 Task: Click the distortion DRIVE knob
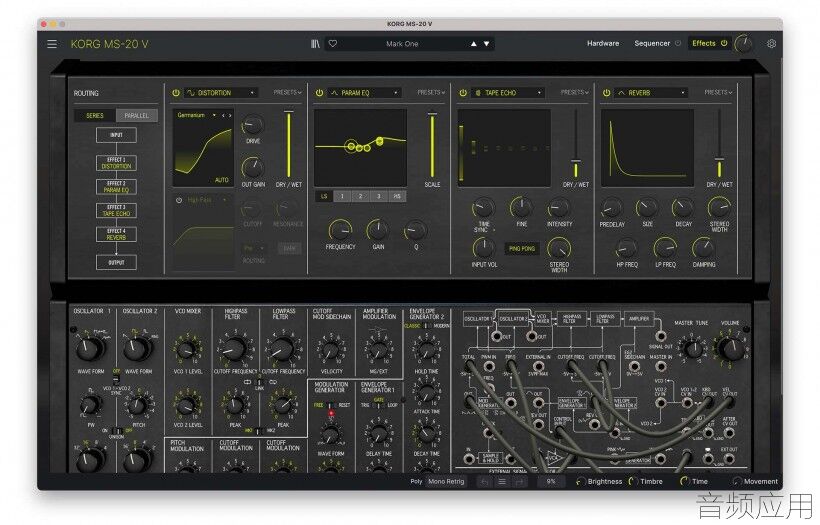click(253, 125)
